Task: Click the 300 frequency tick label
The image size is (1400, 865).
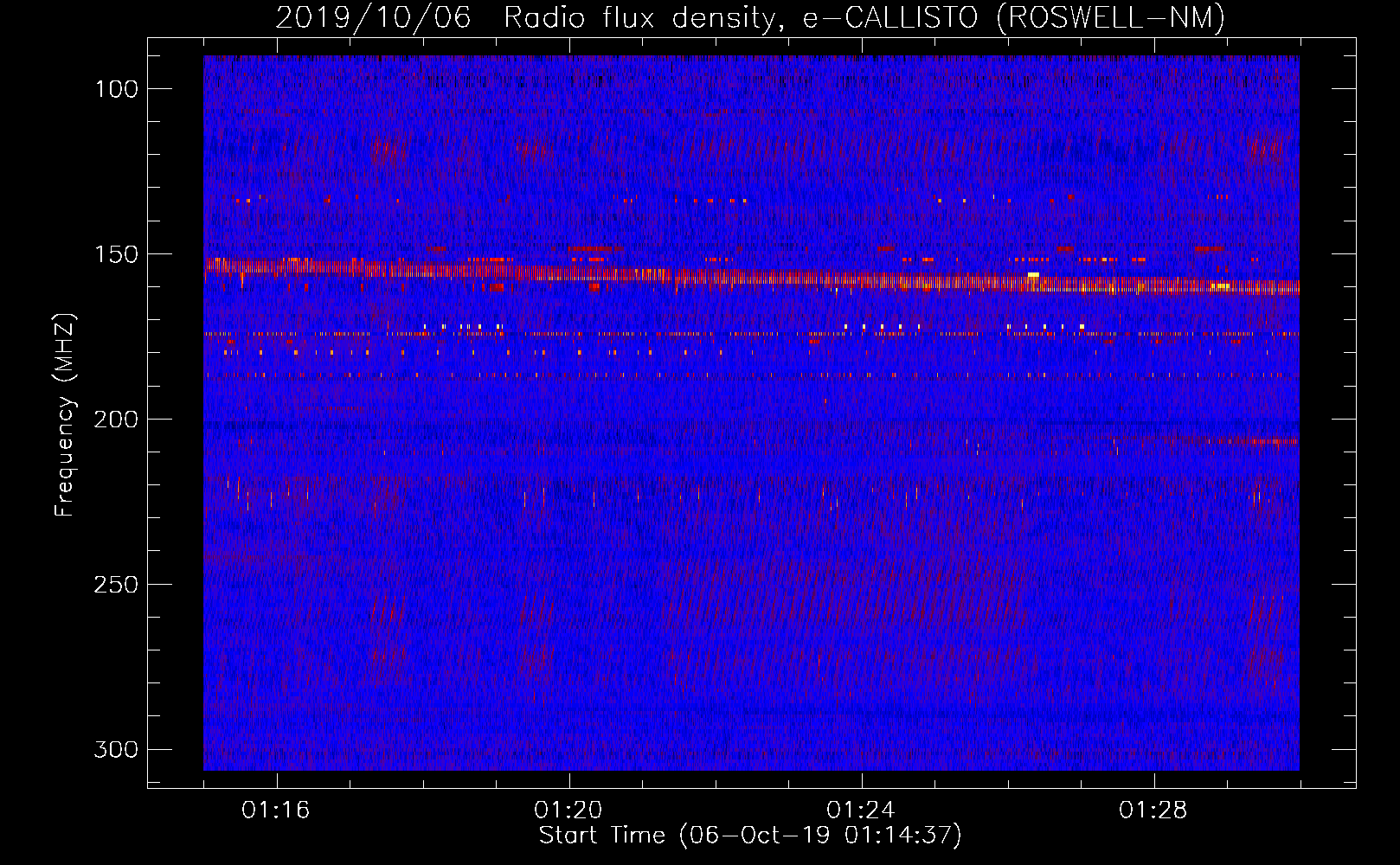Action: pyautogui.click(x=116, y=749)
